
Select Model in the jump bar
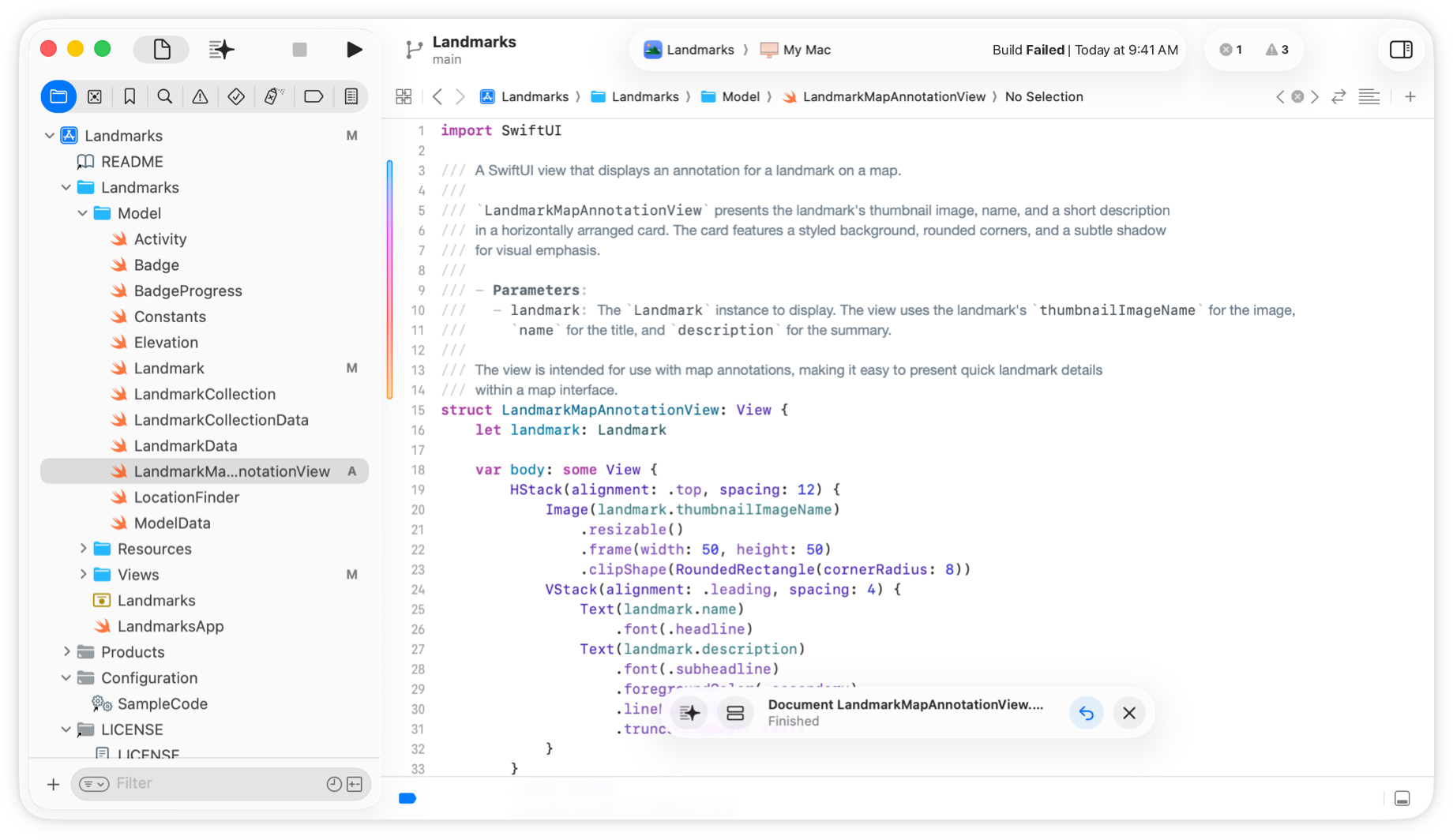click(739, 96)
